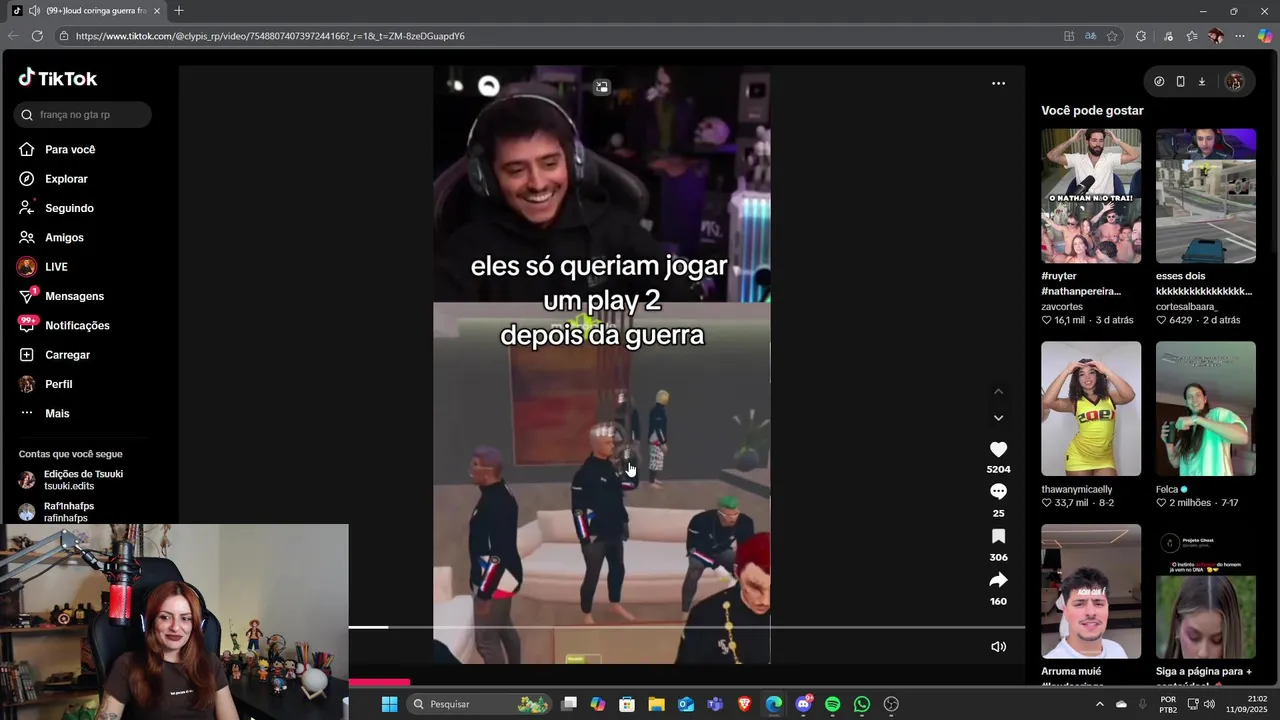This screenshot has height=720, width=1280.
Task: Open Spotify from the taskbar
Action: point(833,704)
